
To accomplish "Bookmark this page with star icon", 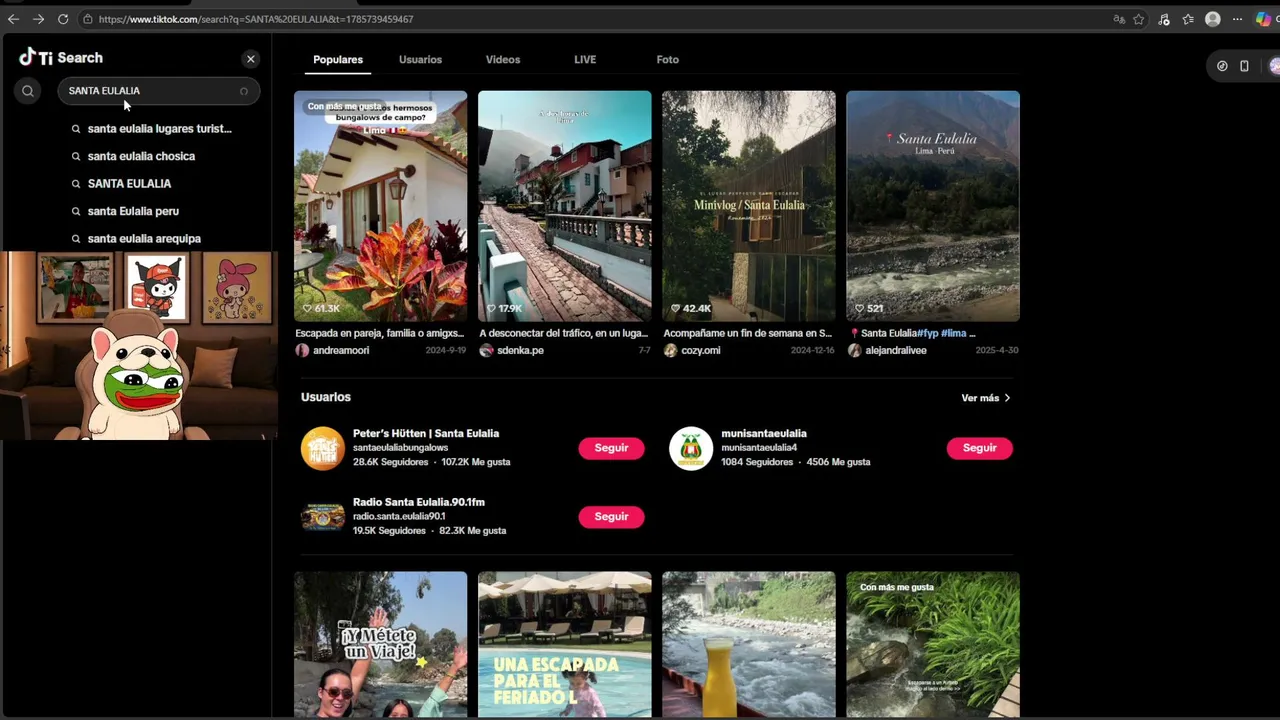I will coord(1139,19).
